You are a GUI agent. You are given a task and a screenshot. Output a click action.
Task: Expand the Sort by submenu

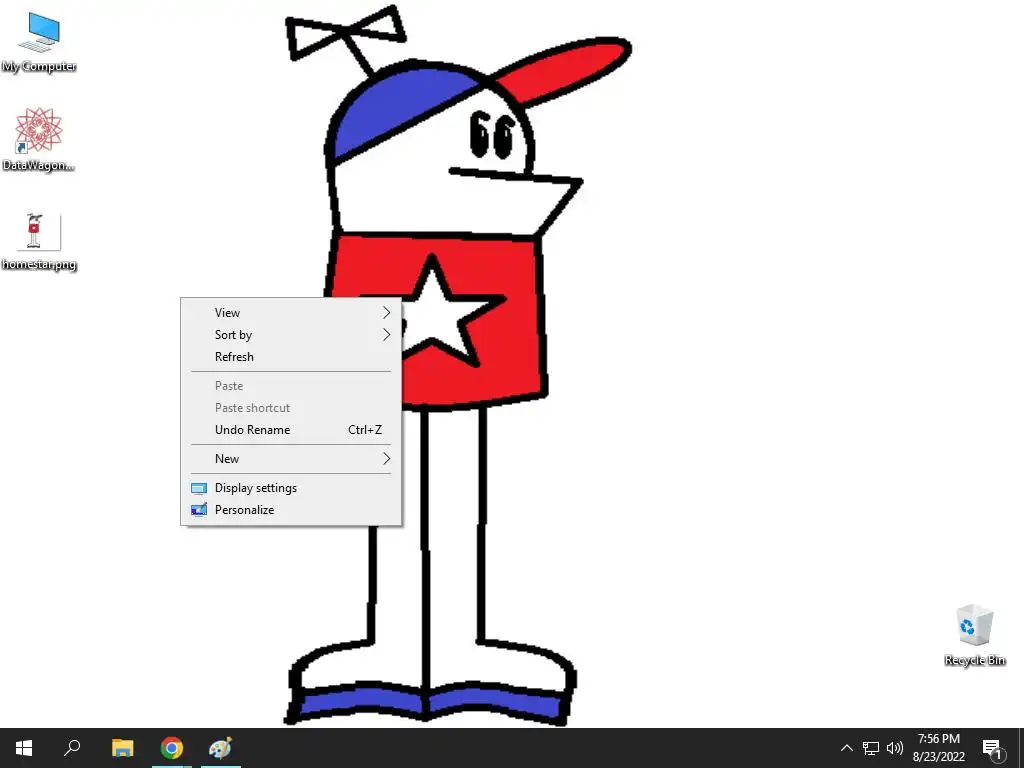point(291,335)
